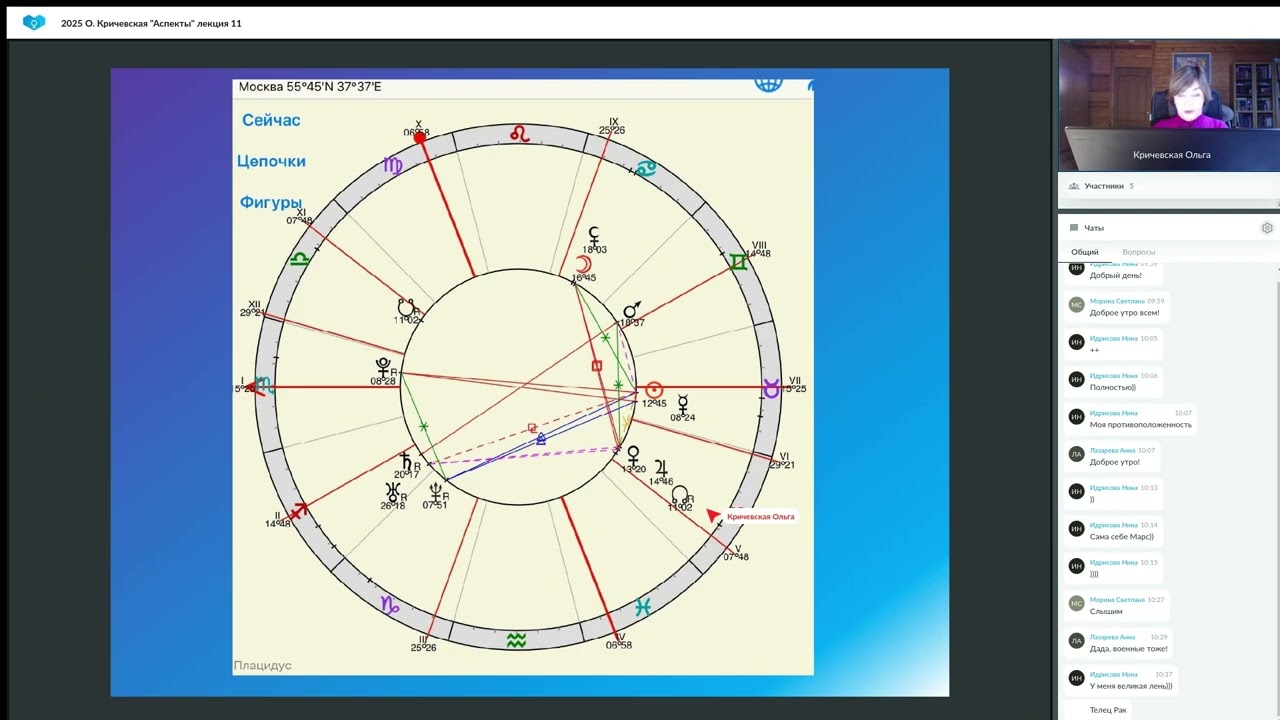Click the Москва 55°45'N location text
This screenshot has height=720, width=1280.
pos(310,87)
